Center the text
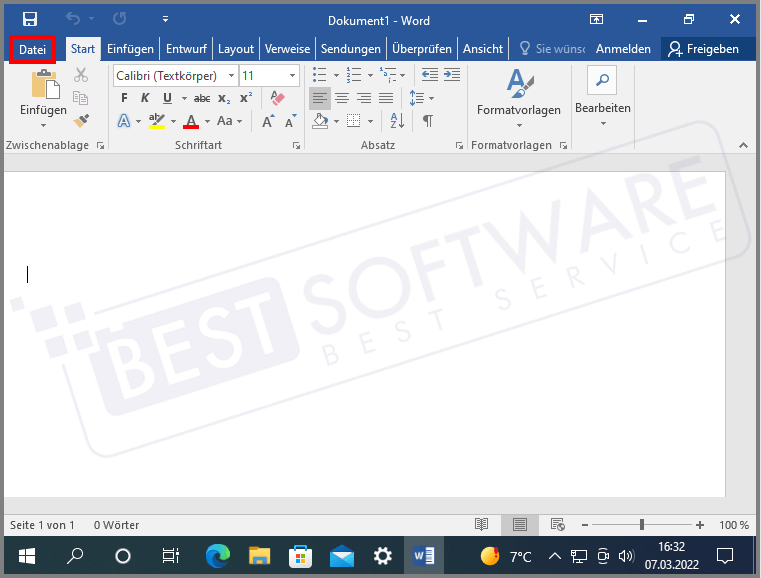 342,98
